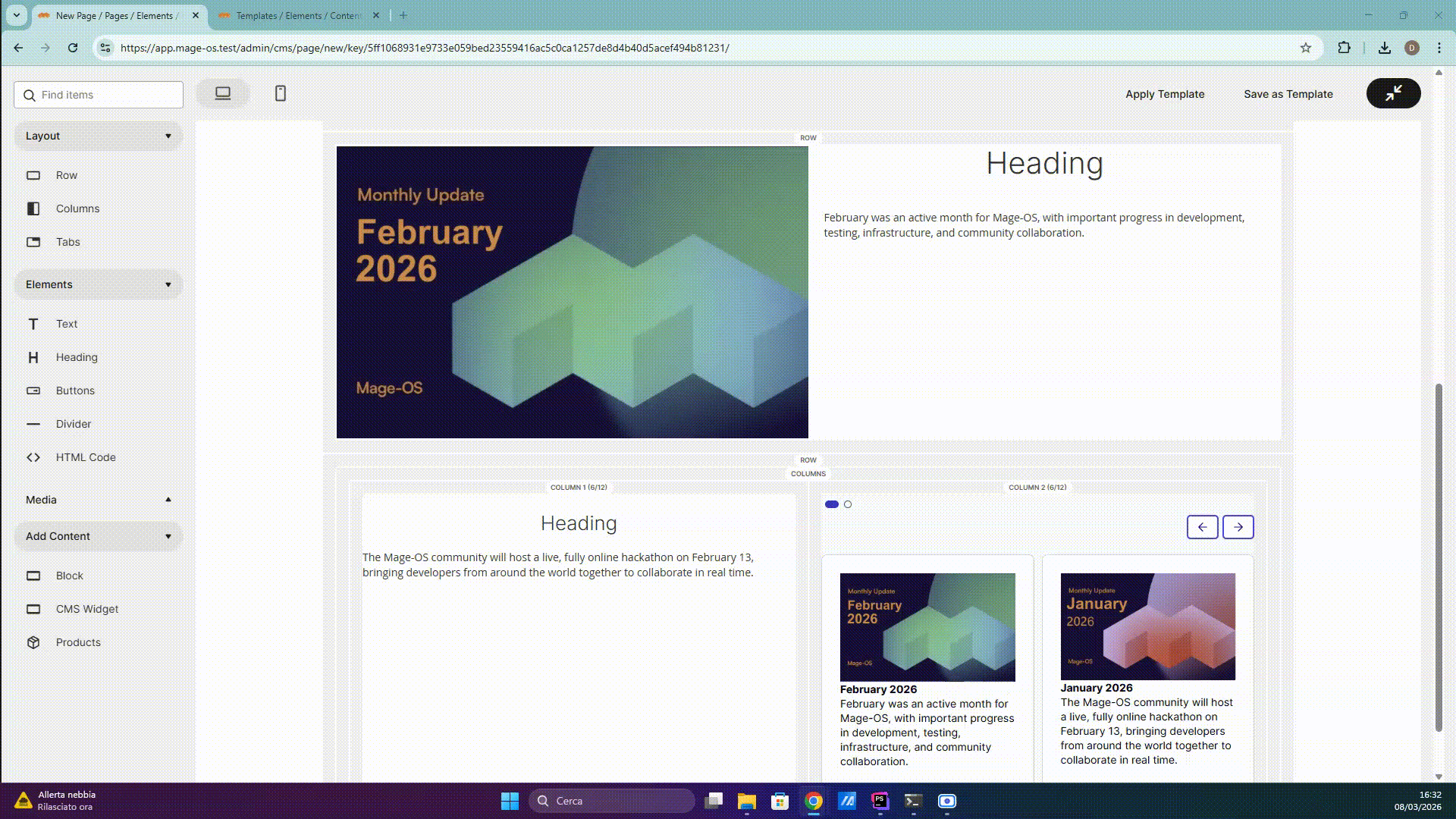Image resolution: width=1456 pixels, height=819 pixels.
Task: Expand the Add Content section
Action: click(x=168, y=536)
